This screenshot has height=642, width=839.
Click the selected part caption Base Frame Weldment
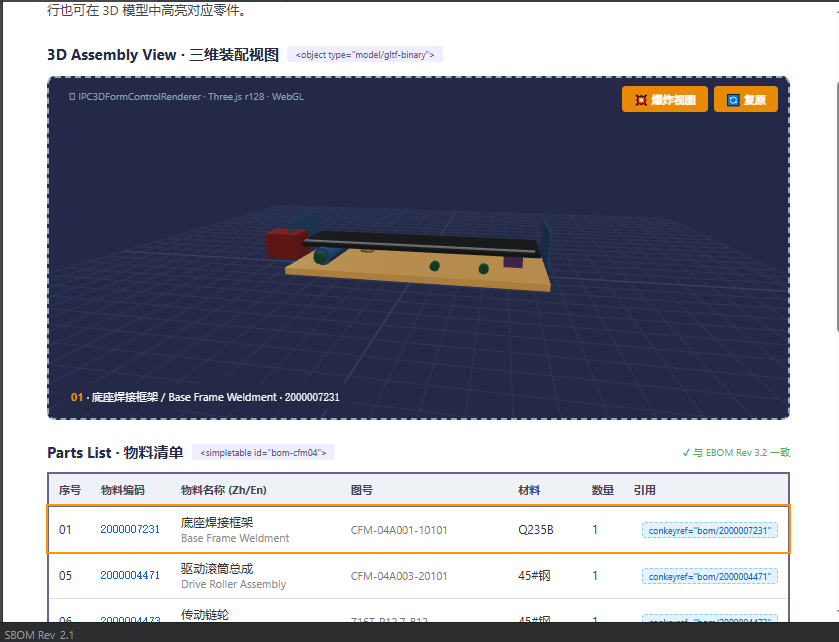[x=205, y=397]
